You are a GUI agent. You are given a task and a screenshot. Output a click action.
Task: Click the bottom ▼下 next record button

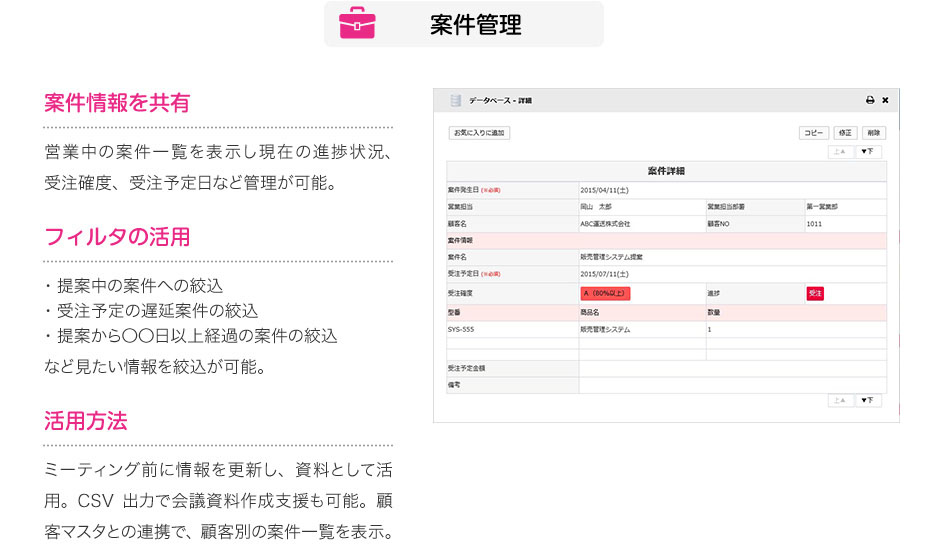[869, 400]
